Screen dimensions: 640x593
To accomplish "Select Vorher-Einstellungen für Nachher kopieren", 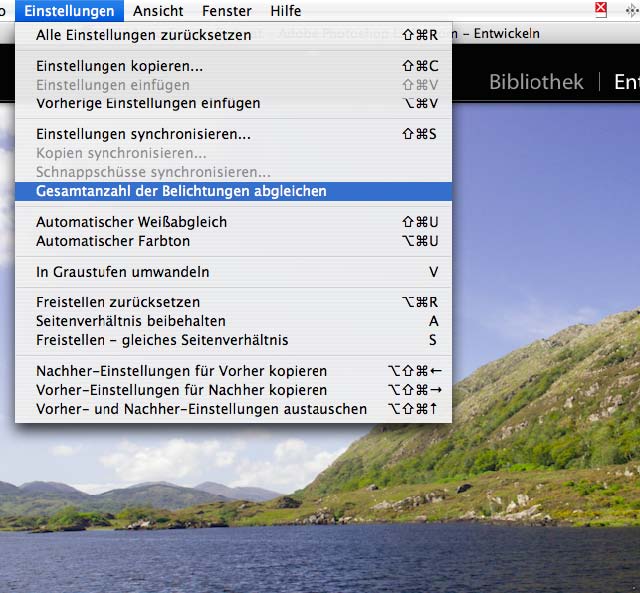I will [x=233, y=390].
